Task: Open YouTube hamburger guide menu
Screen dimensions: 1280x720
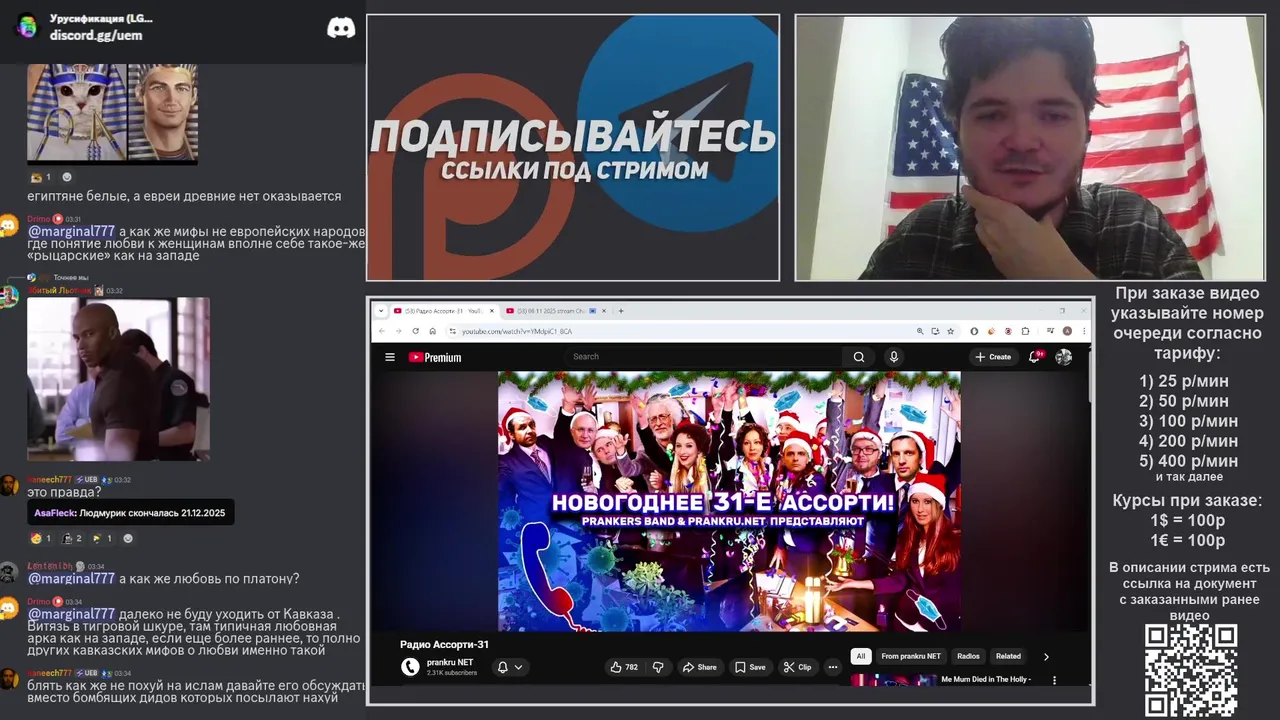Action: point(390,357)
